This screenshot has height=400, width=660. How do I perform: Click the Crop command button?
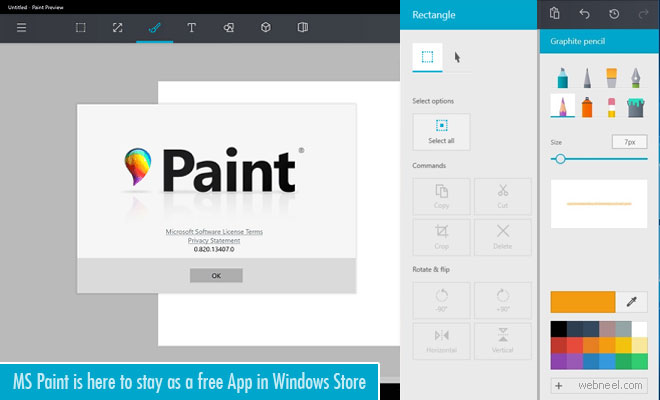click(441, 237)
